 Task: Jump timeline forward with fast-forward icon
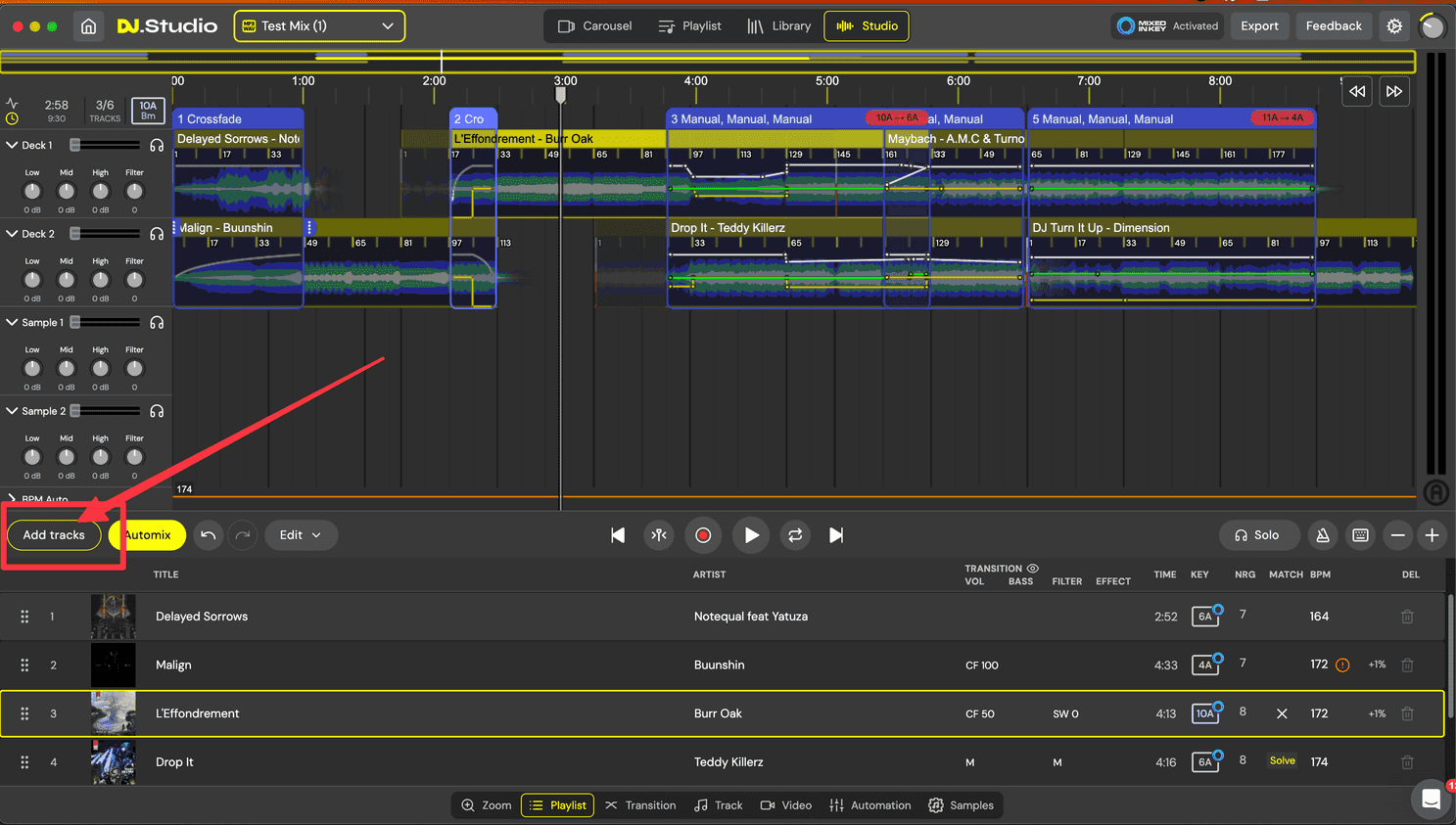(1394, 91)
